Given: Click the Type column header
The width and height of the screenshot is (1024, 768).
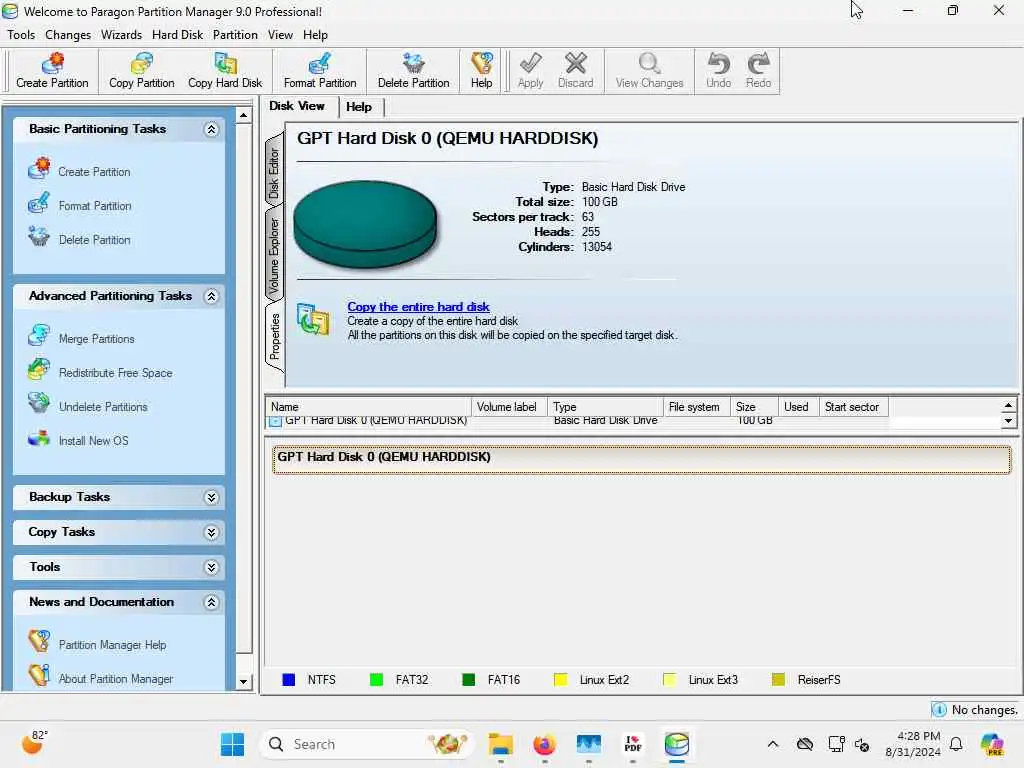Looking at the screenshot, I should click(x=605, y=407).
